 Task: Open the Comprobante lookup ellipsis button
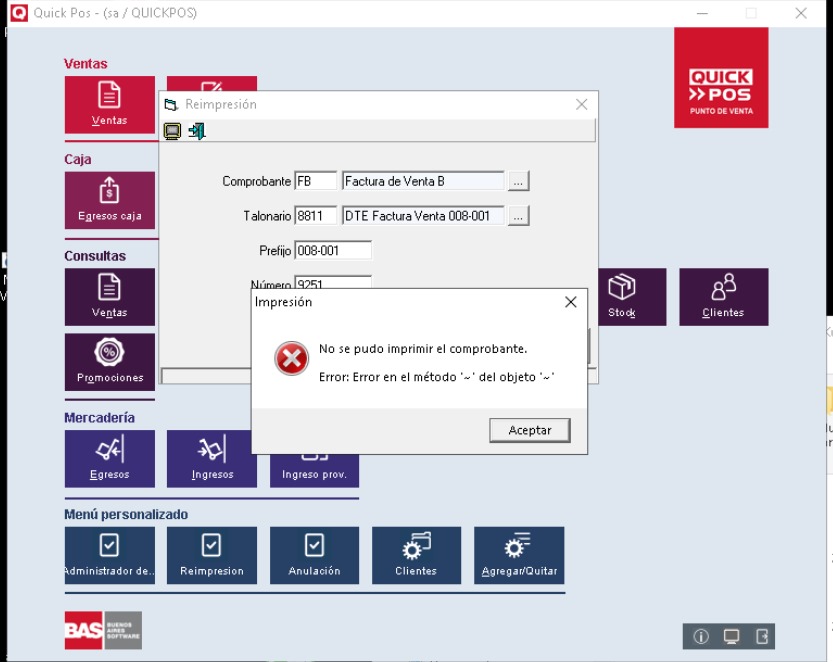pyautogui.click(x=517, y=182)
